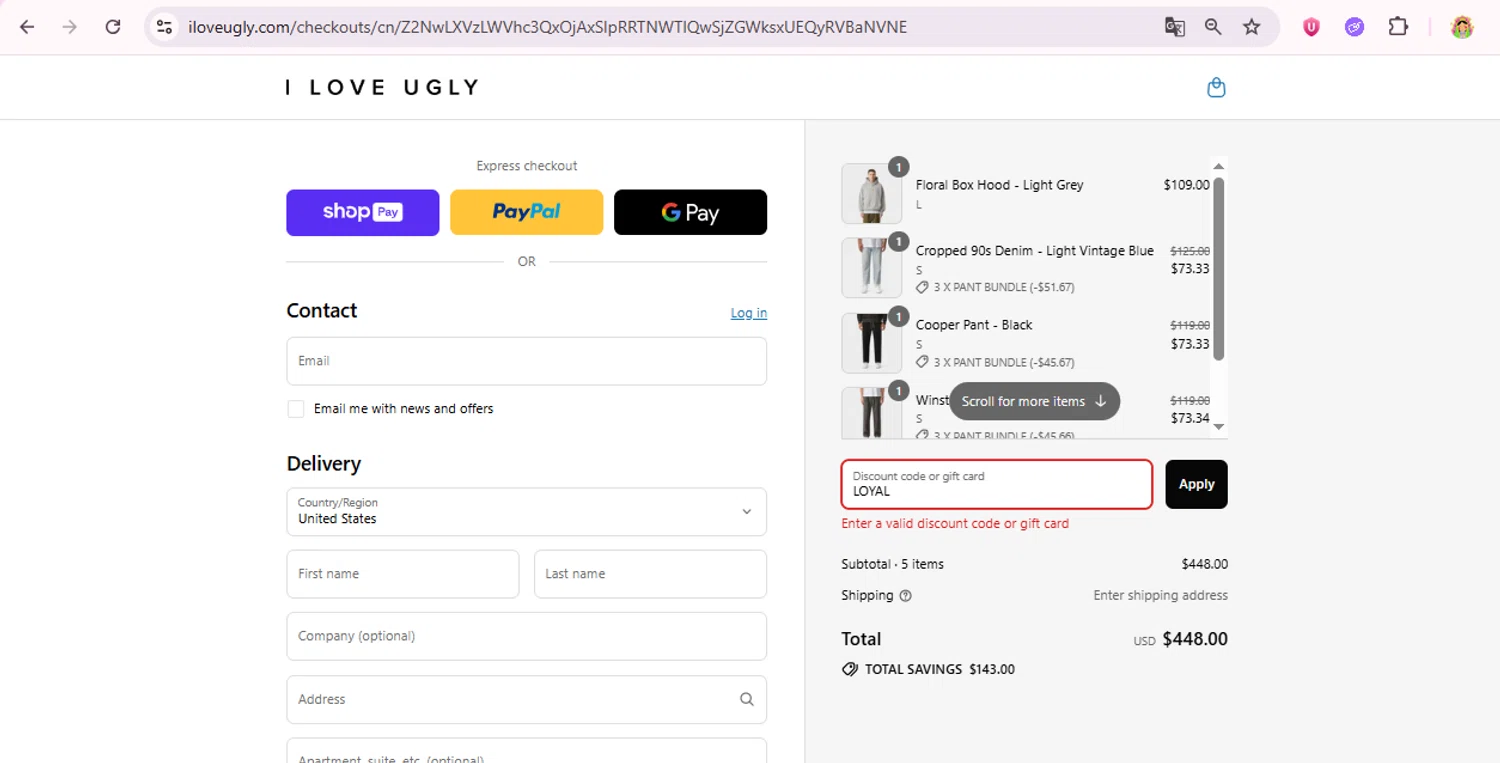
Task: Click the Shipping help question icon
Action: click(905, 595)
